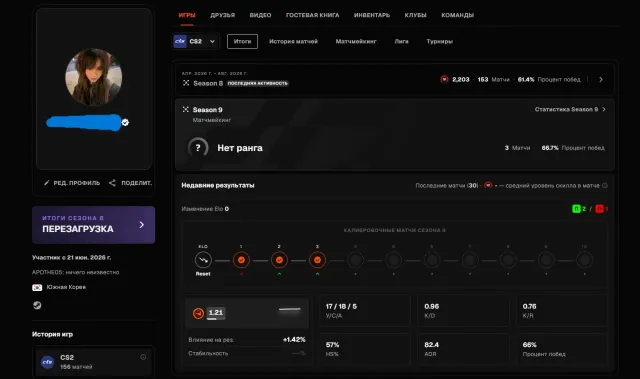The image size is (640, 379).
Task: Click the 1.21 rating value
Action: point(216,313)
